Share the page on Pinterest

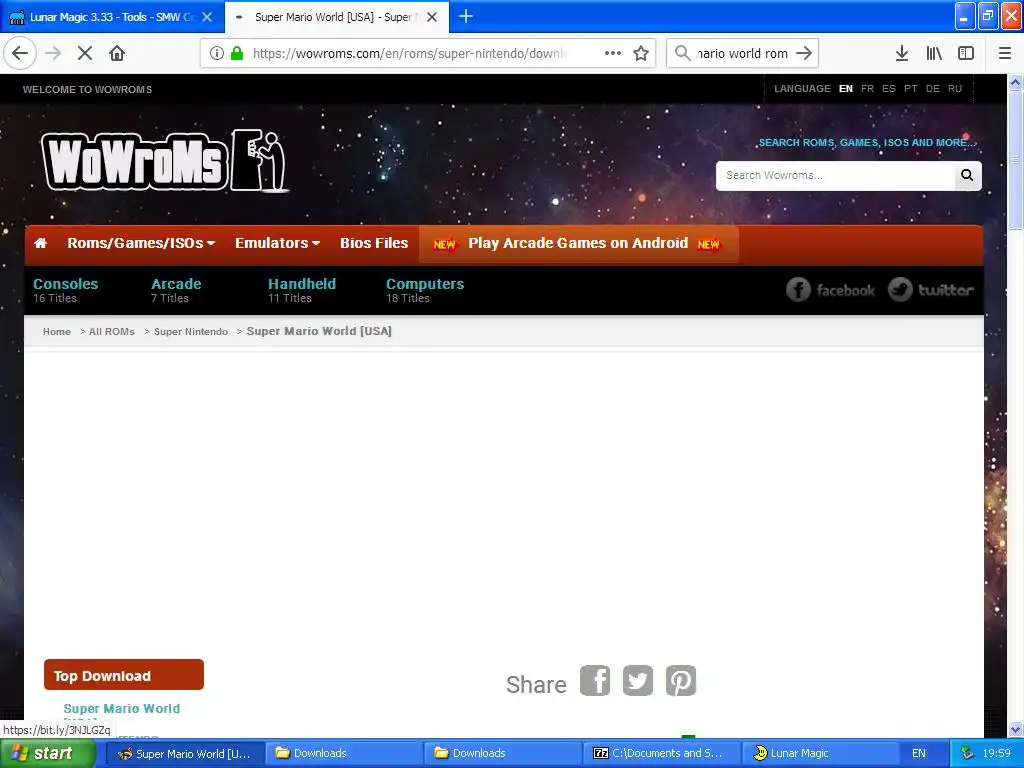click(x=681, y=680)
